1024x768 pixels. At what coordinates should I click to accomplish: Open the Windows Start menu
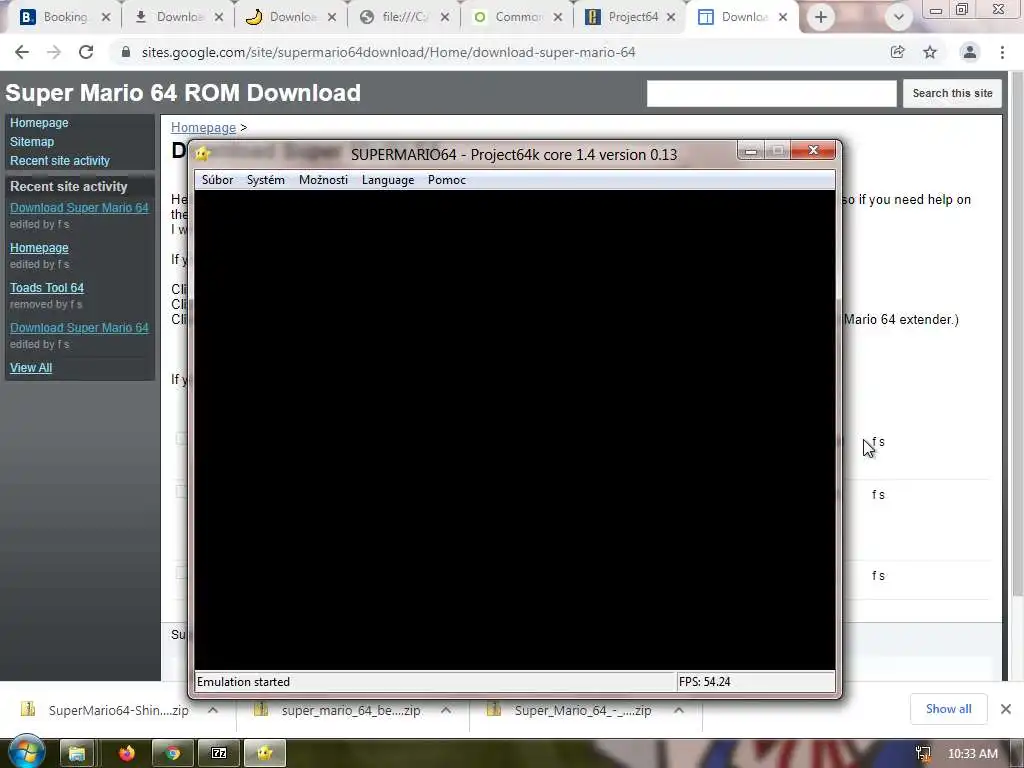(x=26, y=751)
